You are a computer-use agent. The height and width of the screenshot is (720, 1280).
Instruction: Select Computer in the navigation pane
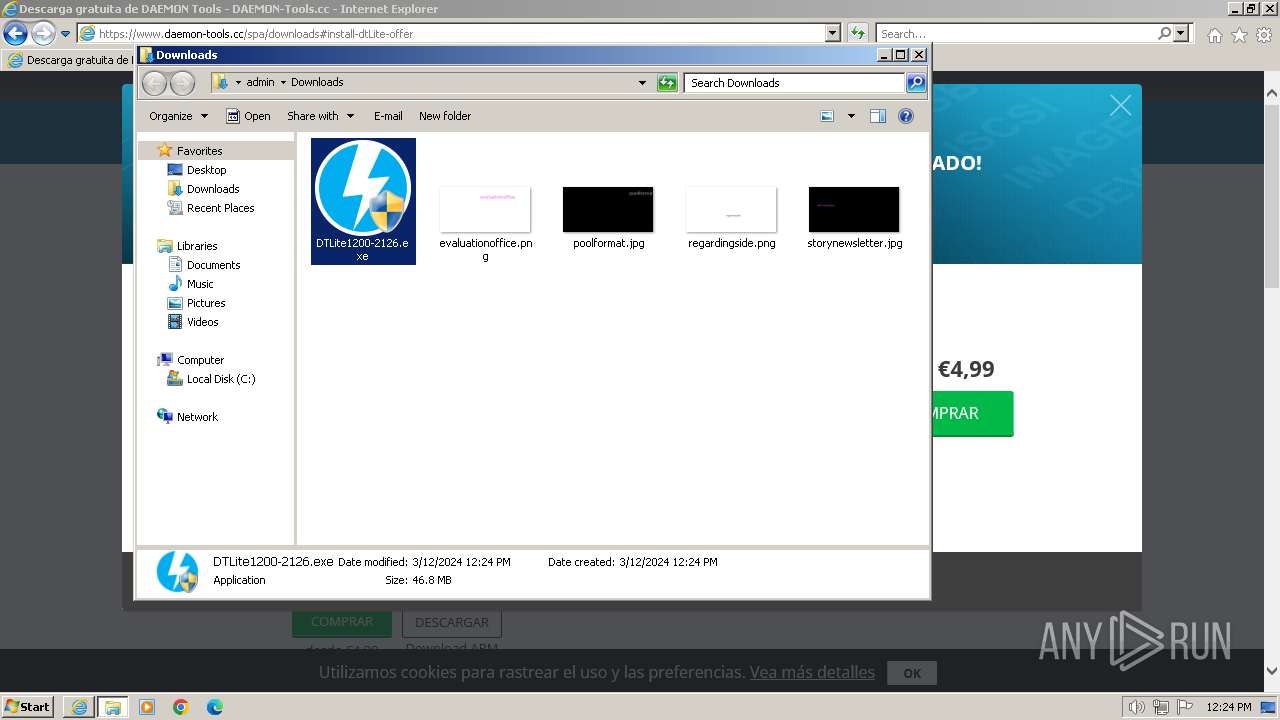pyautogui.click(x=200, y=360)
